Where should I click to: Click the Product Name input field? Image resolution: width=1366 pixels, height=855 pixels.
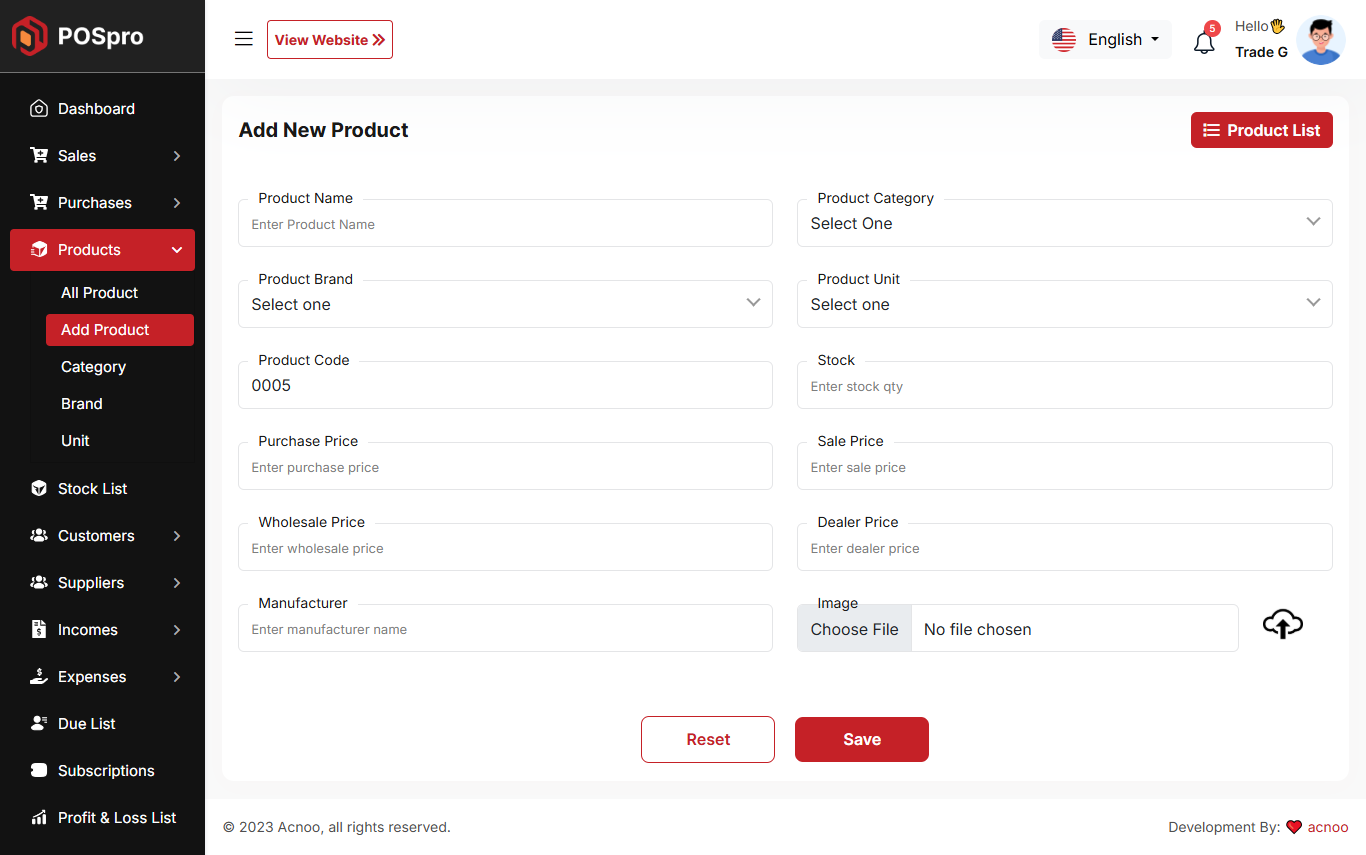tap(505, 225)
